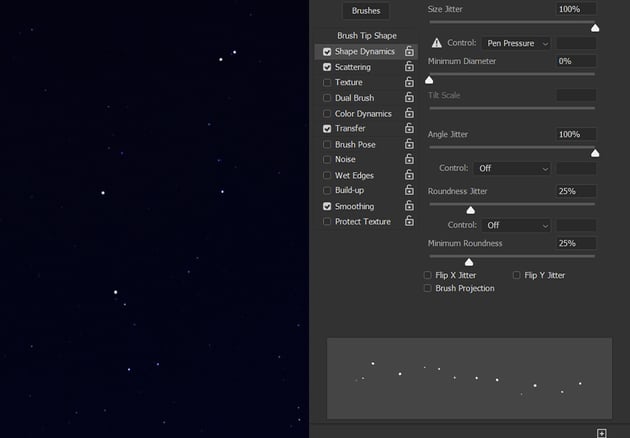
Task: Open the Roundness Jitter Control dropdown
Action: point(516,225)
